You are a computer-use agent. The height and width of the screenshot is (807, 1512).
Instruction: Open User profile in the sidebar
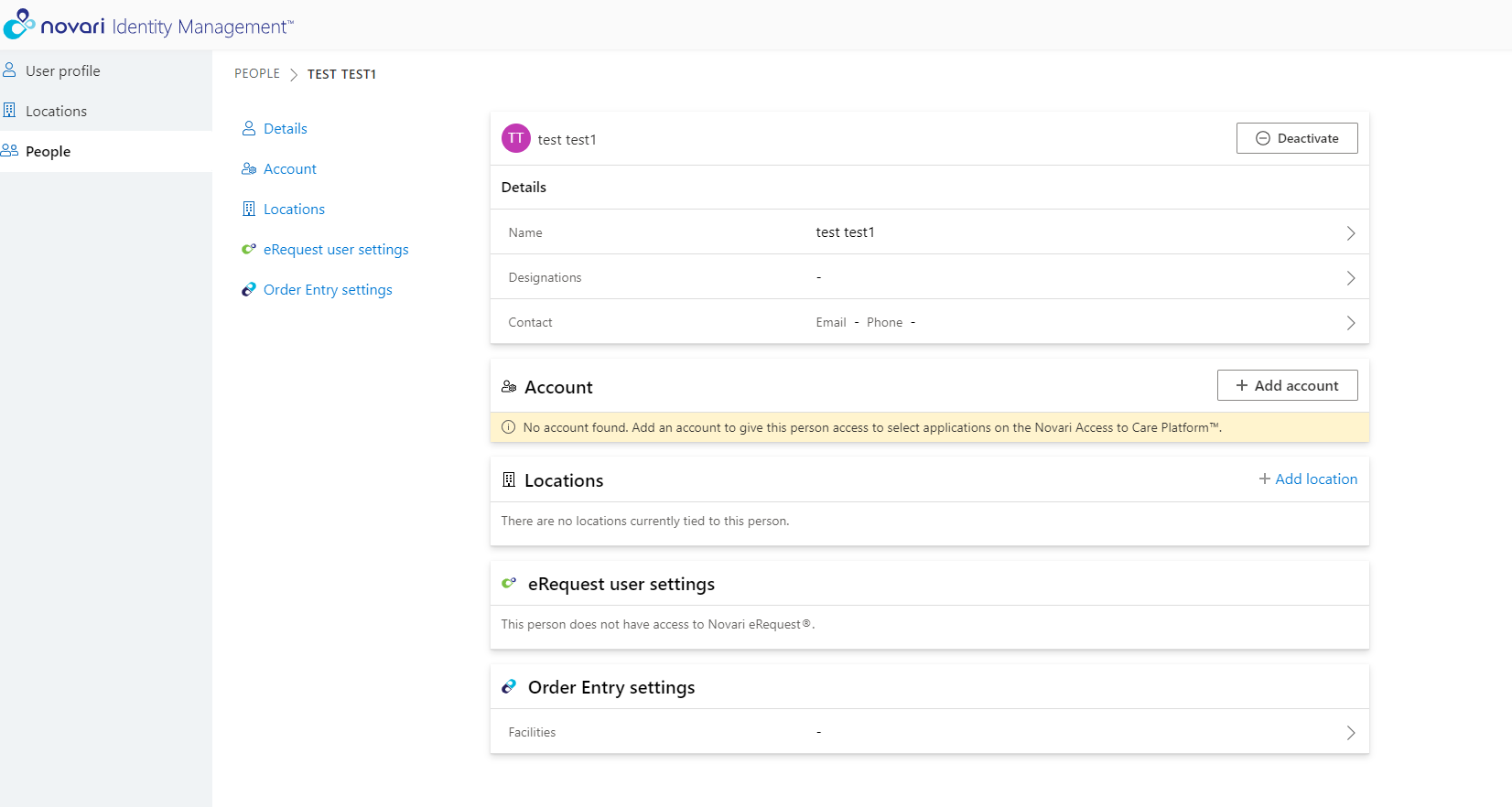click(x=106, y=70)
